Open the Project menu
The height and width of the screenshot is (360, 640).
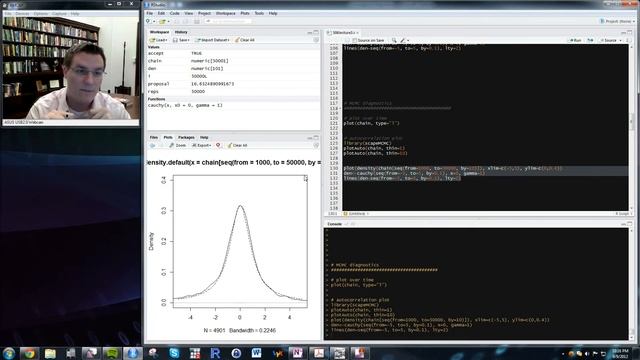click(x=204, y=13)
